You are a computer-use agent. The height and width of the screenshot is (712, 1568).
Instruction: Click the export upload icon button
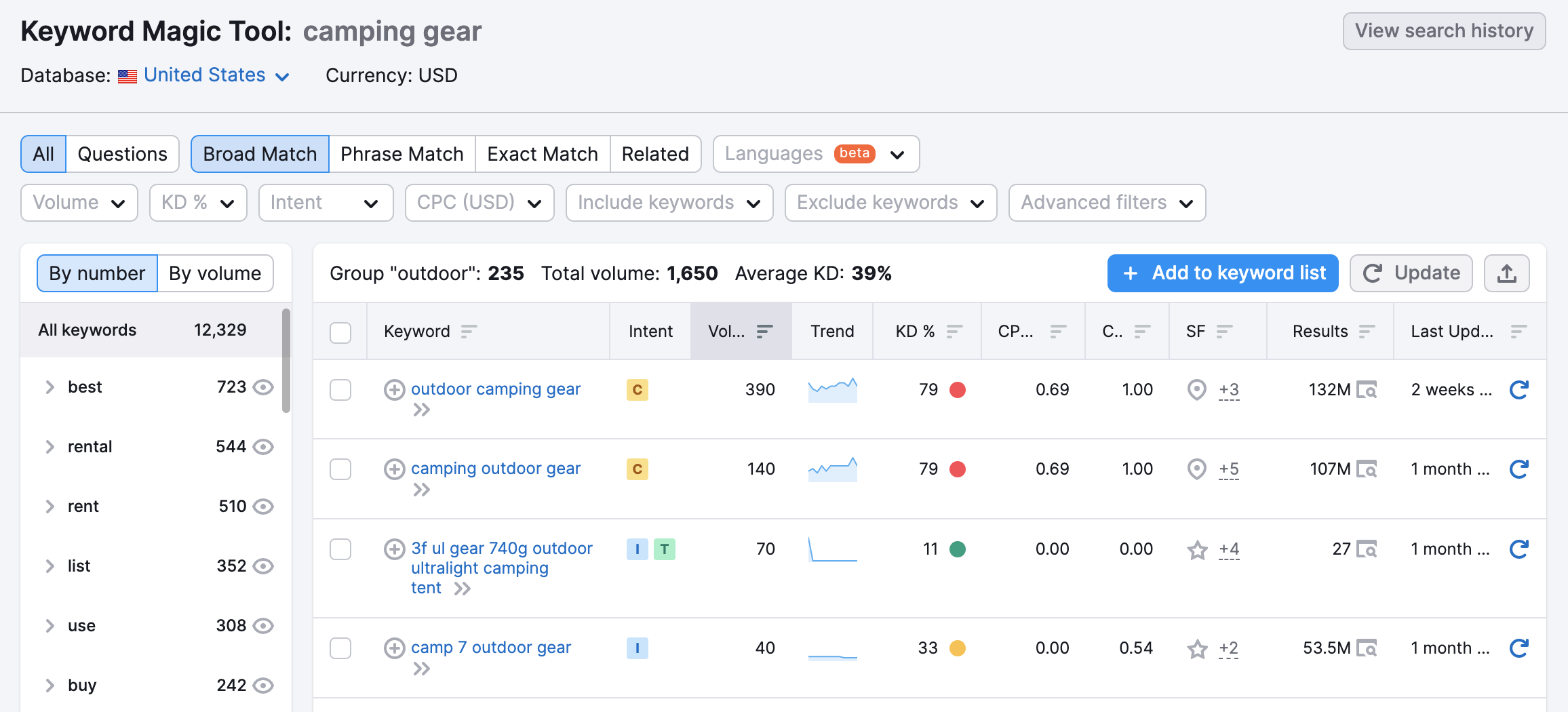pyautogui.click(x=1506, y=273)
